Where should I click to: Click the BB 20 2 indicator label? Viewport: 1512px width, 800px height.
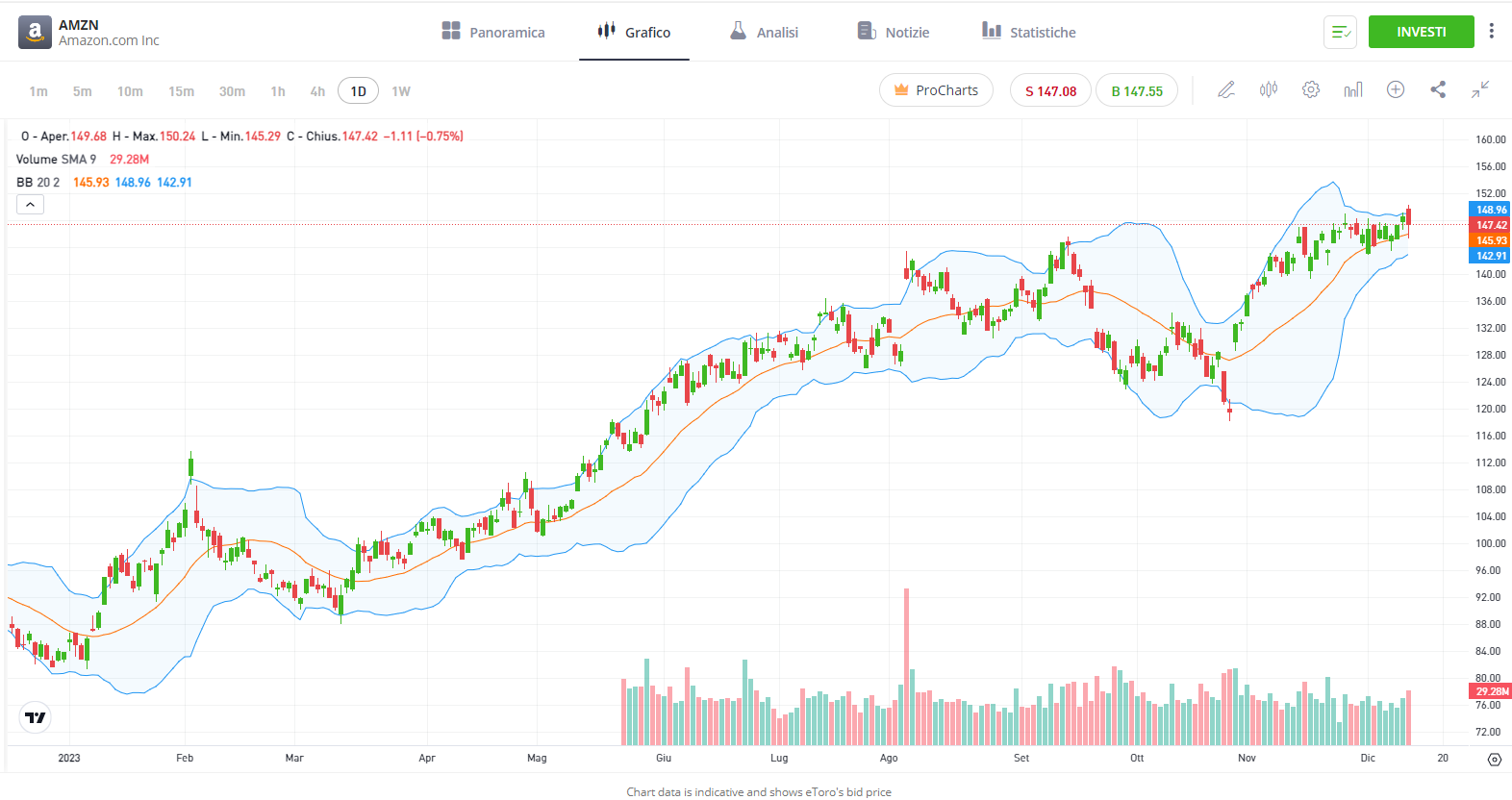click(x=38, y=183)
